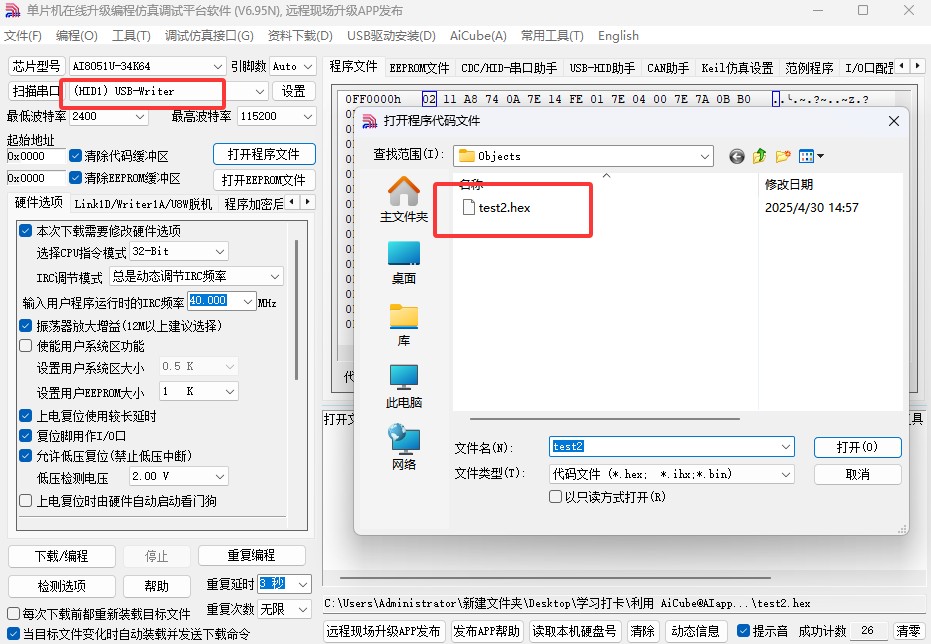The image size is (931, 644).
Task: Click 取消 button in dialog
Action: [x=857, y=474]
